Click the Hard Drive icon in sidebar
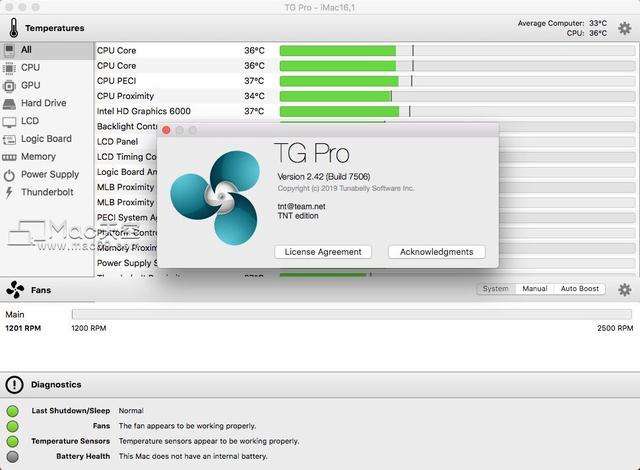The height and width of the screenshot is (470, 640). tap(9, 104)
